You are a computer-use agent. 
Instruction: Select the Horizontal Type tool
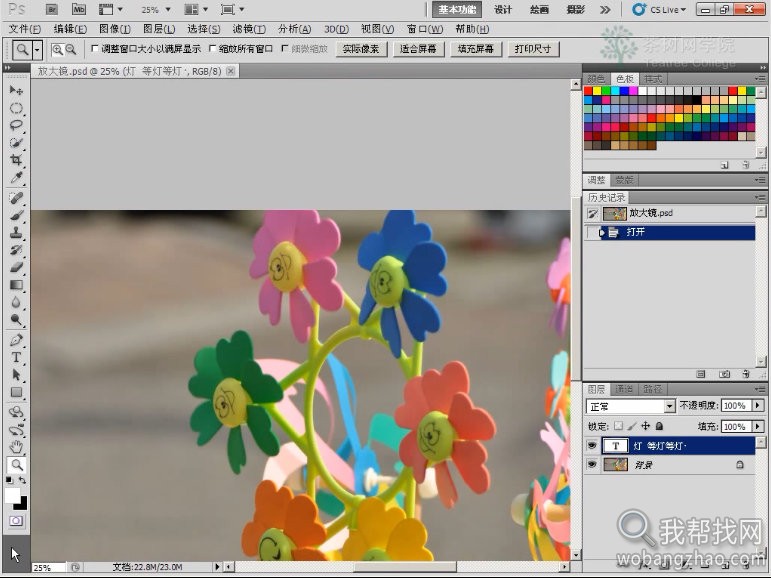coord(16,357)
